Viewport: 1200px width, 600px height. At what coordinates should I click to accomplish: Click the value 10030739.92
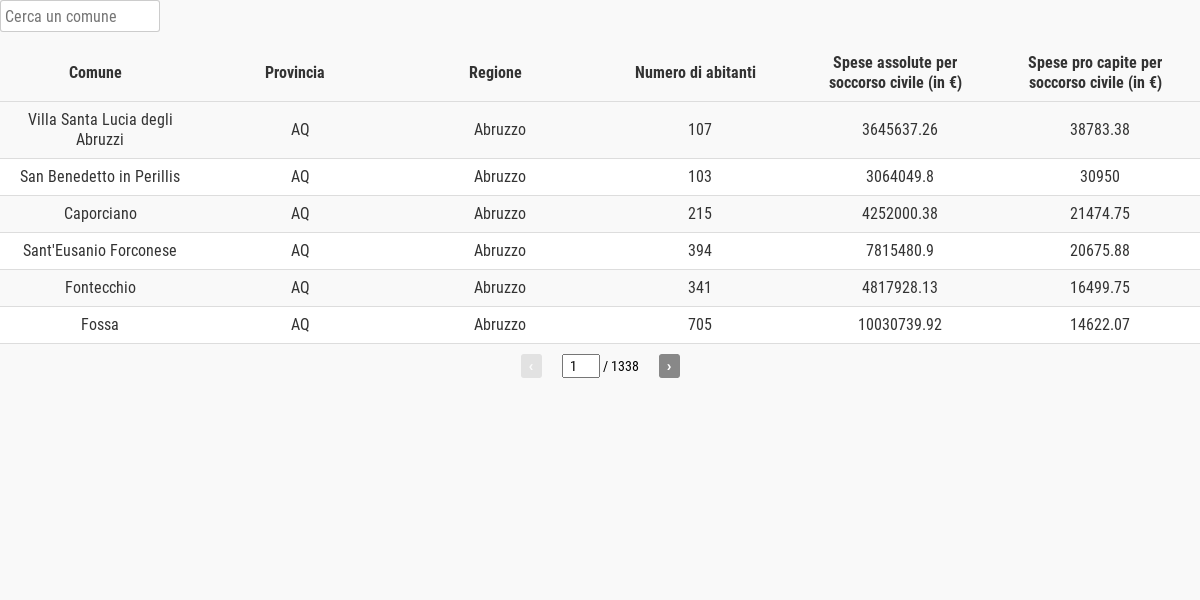(900, 325)
